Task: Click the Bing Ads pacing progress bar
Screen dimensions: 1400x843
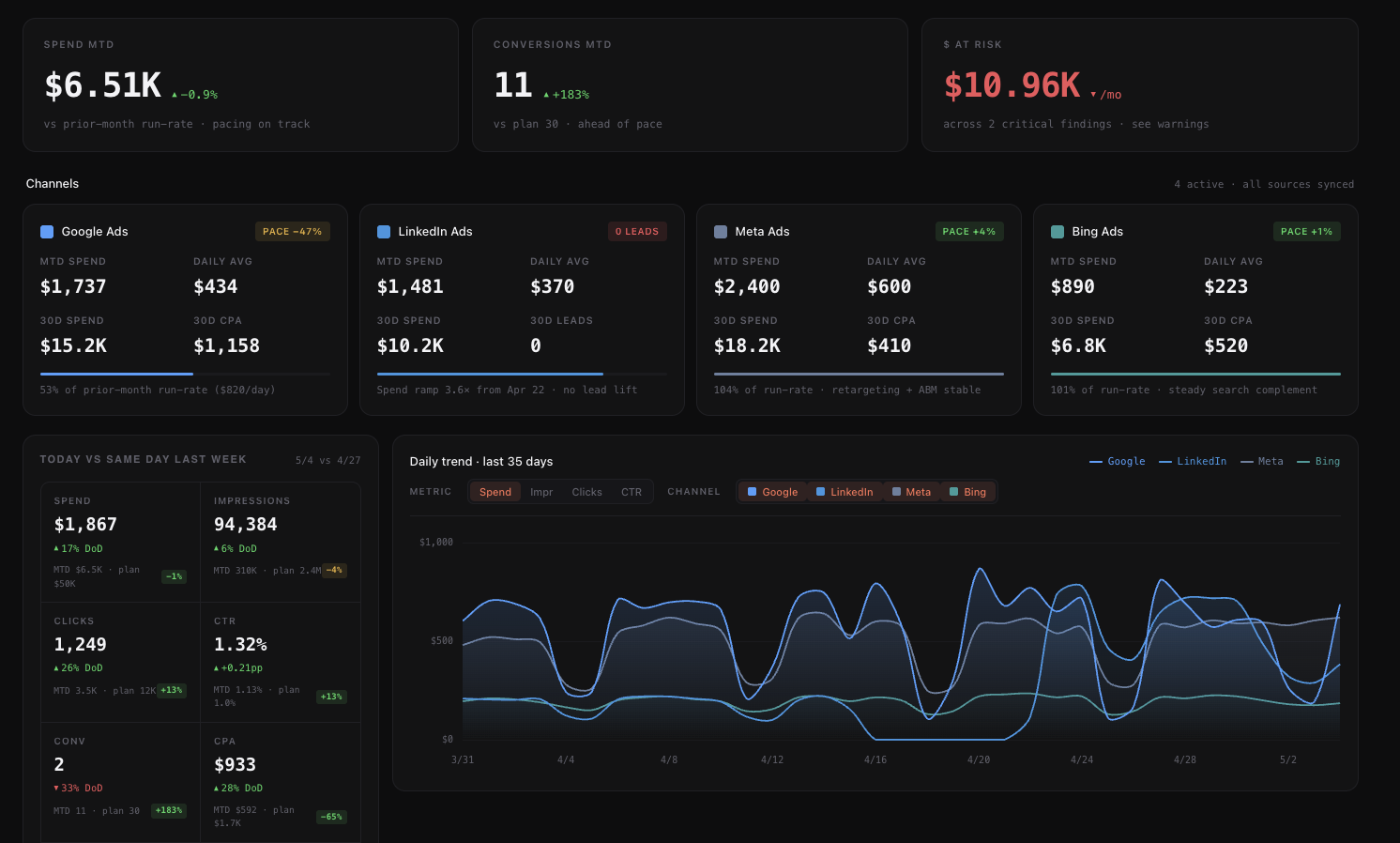Action: coord(1195,374)
